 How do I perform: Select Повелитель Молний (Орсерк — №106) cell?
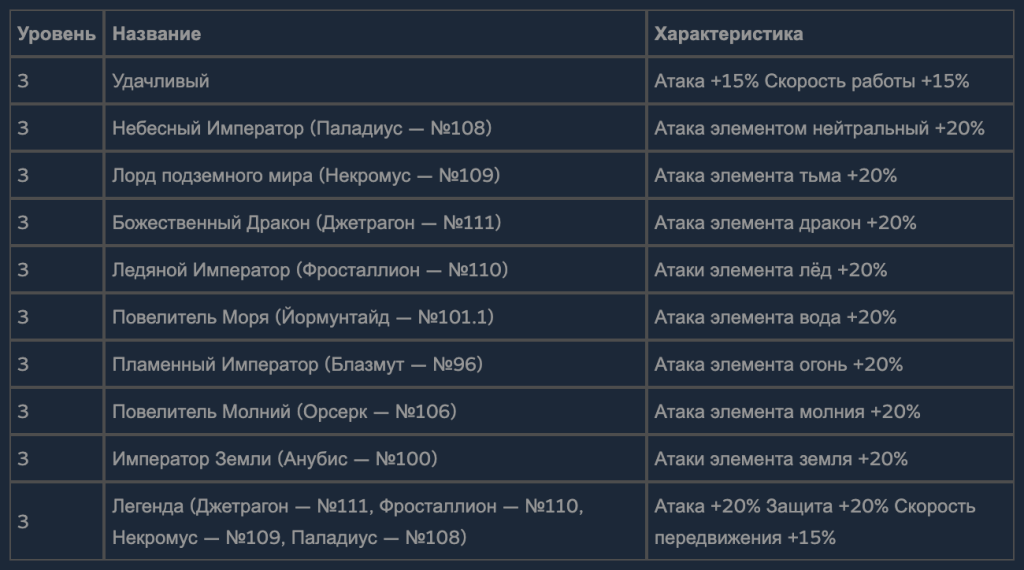[375, 411]
